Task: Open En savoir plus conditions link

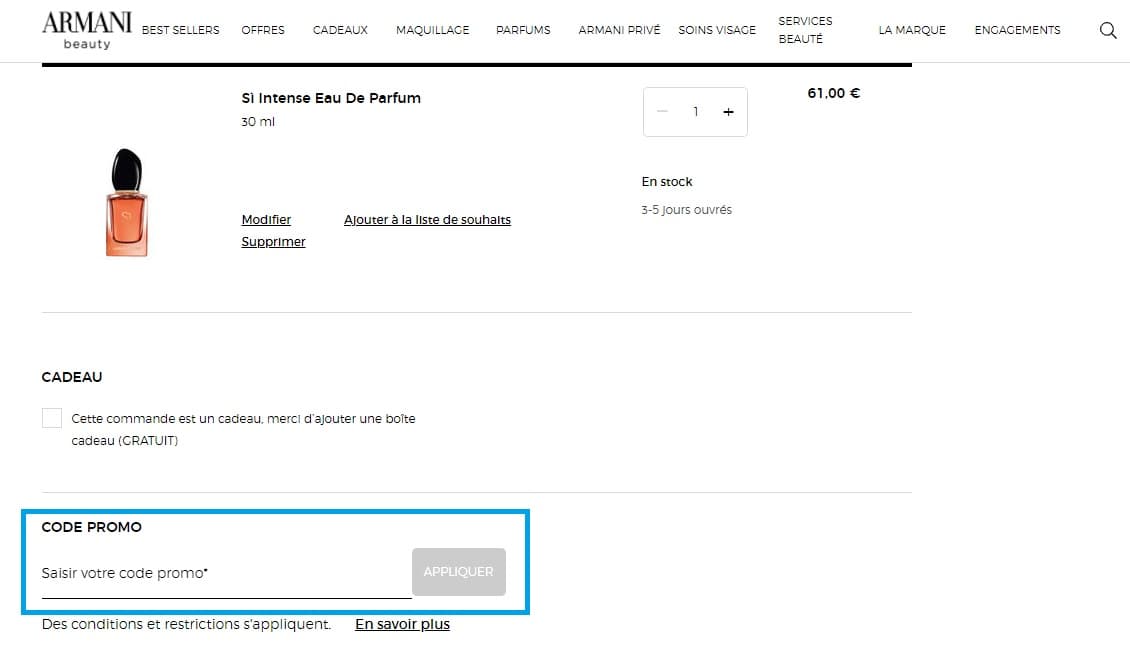Action: [401, 624]
